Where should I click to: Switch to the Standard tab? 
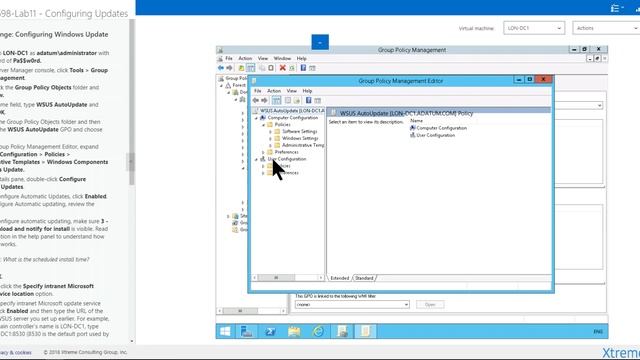point(364,278)
